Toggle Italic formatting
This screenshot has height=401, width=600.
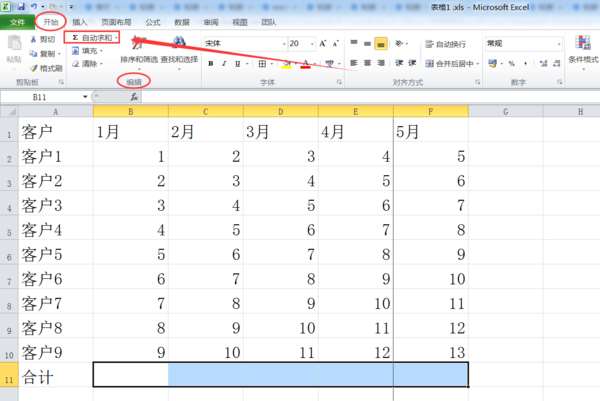tap(224, 64)
